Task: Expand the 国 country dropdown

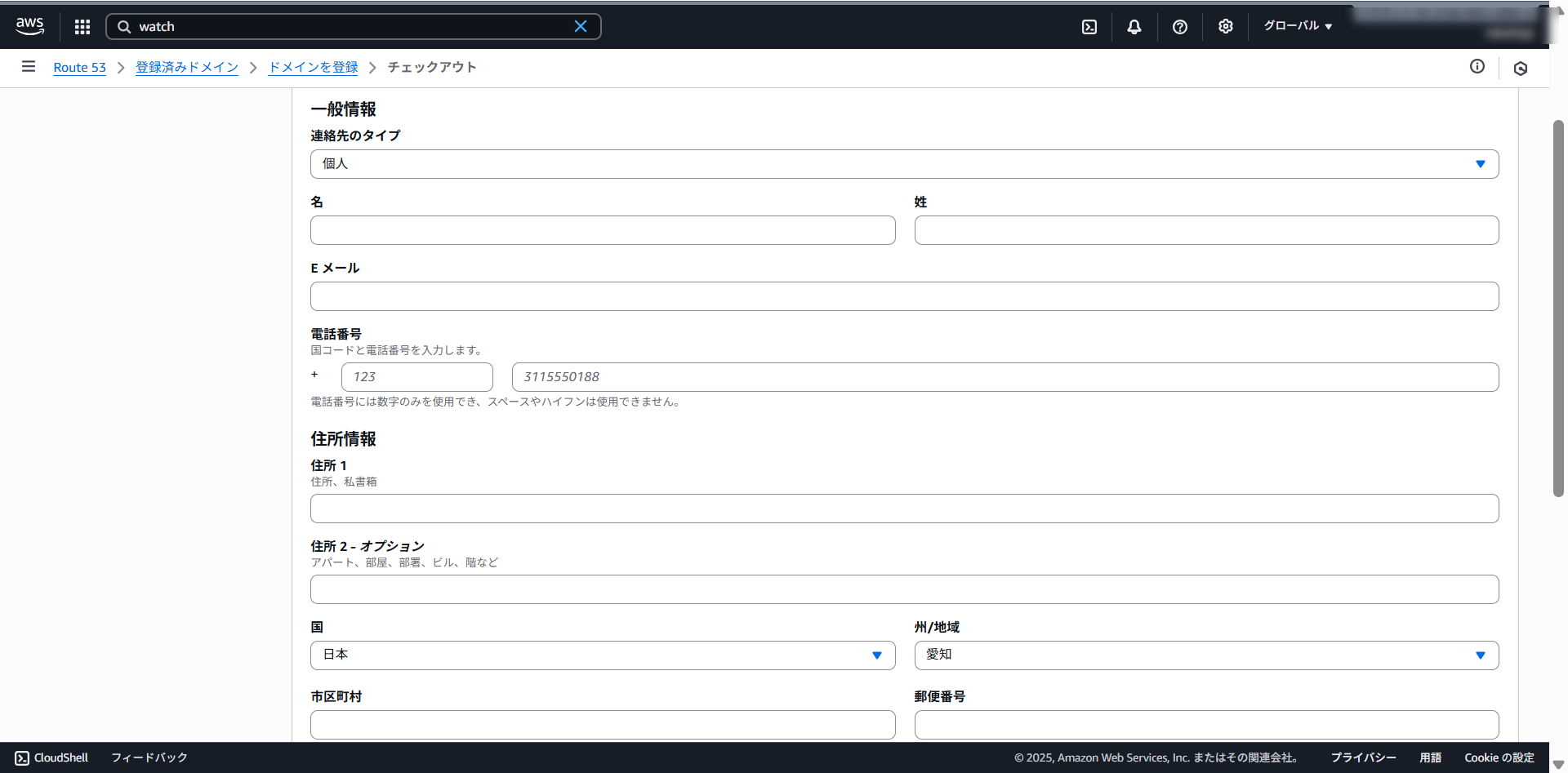Action: click(603, 655)
